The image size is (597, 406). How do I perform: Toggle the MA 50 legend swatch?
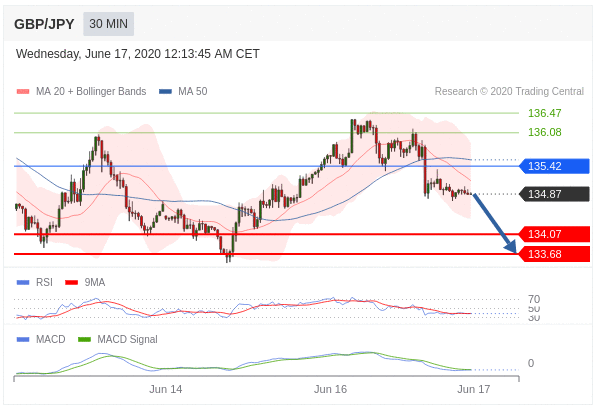point(165,91)
